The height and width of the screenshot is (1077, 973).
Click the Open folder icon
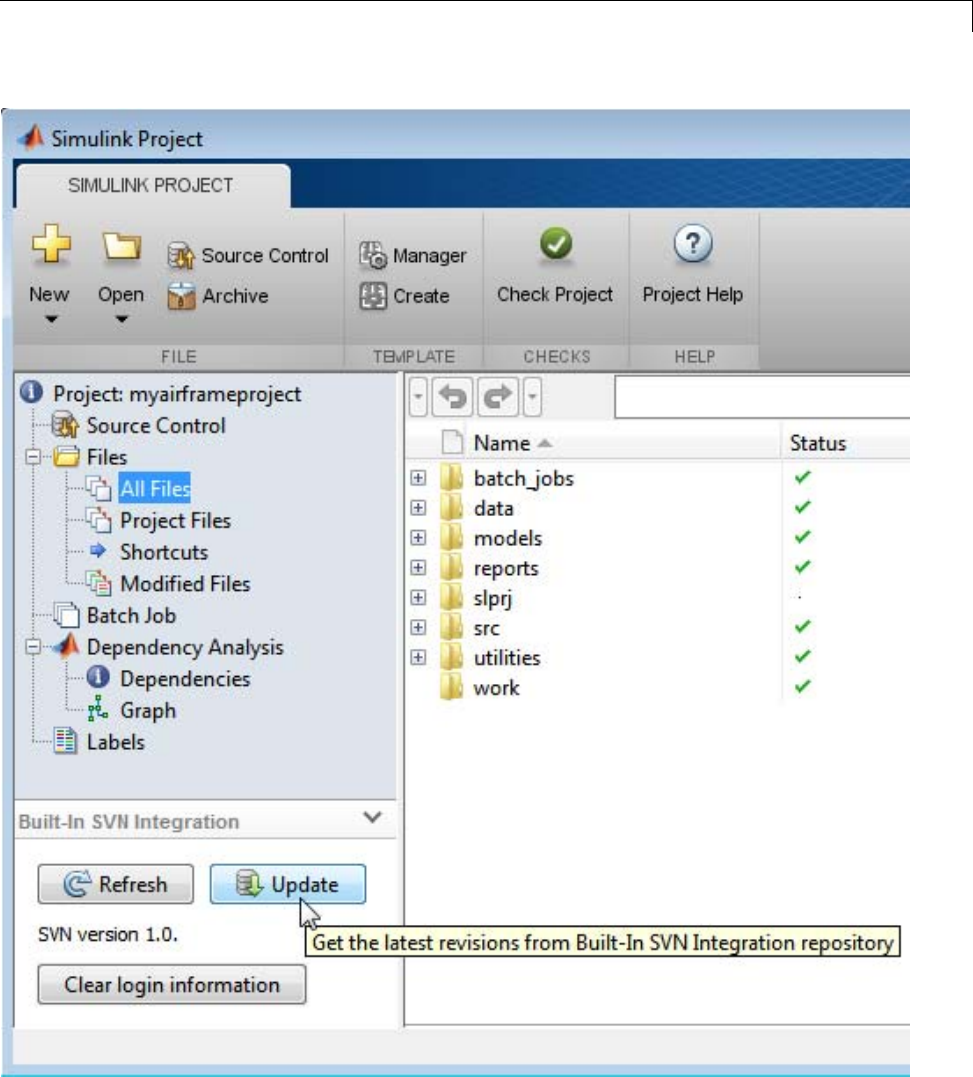pos(122,246)
